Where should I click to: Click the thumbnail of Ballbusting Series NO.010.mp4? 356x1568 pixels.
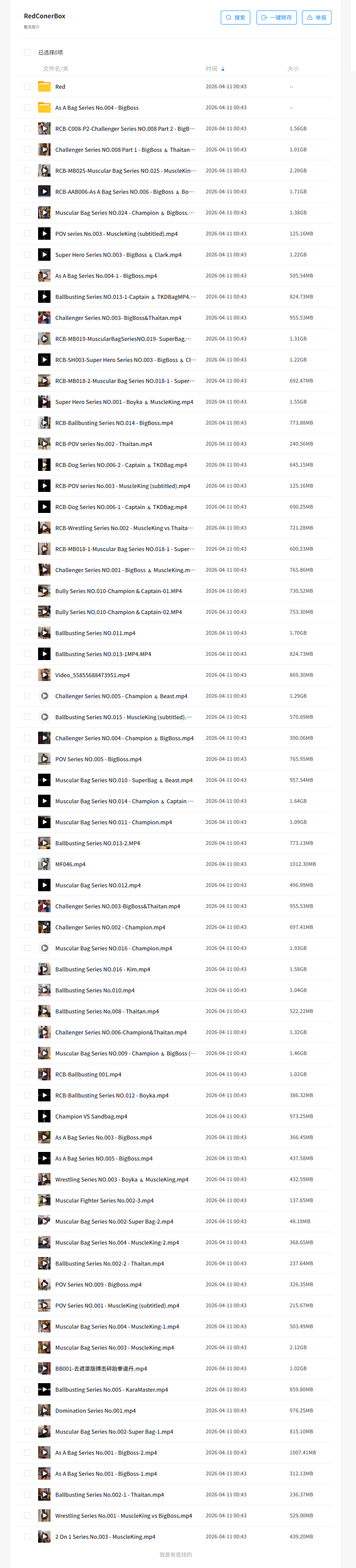point(44,990)
